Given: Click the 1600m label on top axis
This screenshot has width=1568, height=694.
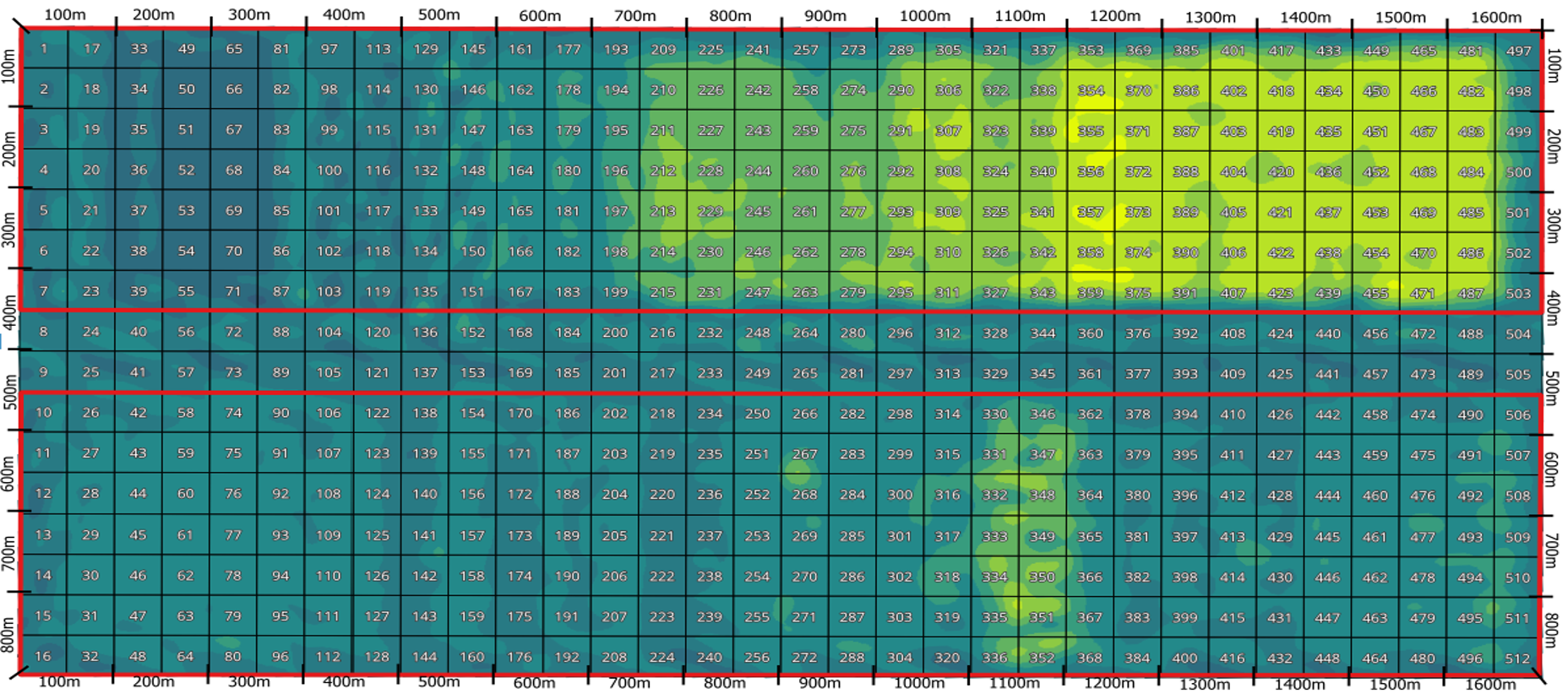Looking at the screenshot, I should (x=1495, y=17).
